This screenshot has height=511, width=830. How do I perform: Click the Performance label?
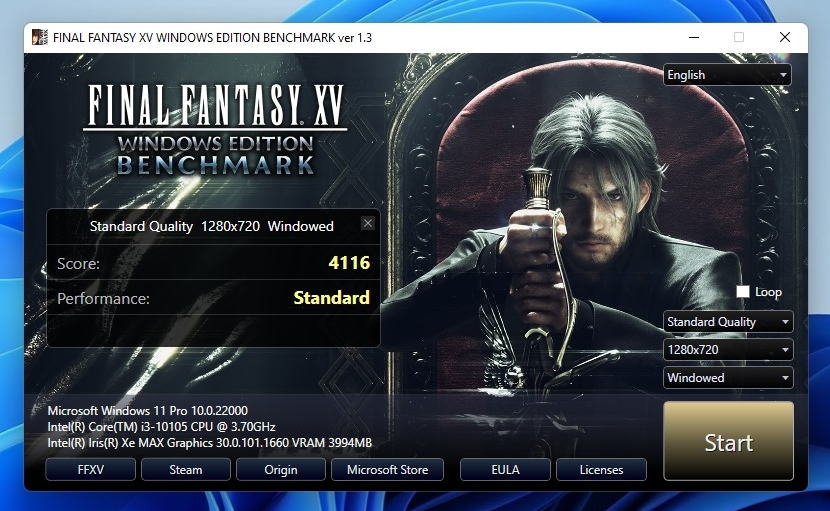click(x=103, y=299)
